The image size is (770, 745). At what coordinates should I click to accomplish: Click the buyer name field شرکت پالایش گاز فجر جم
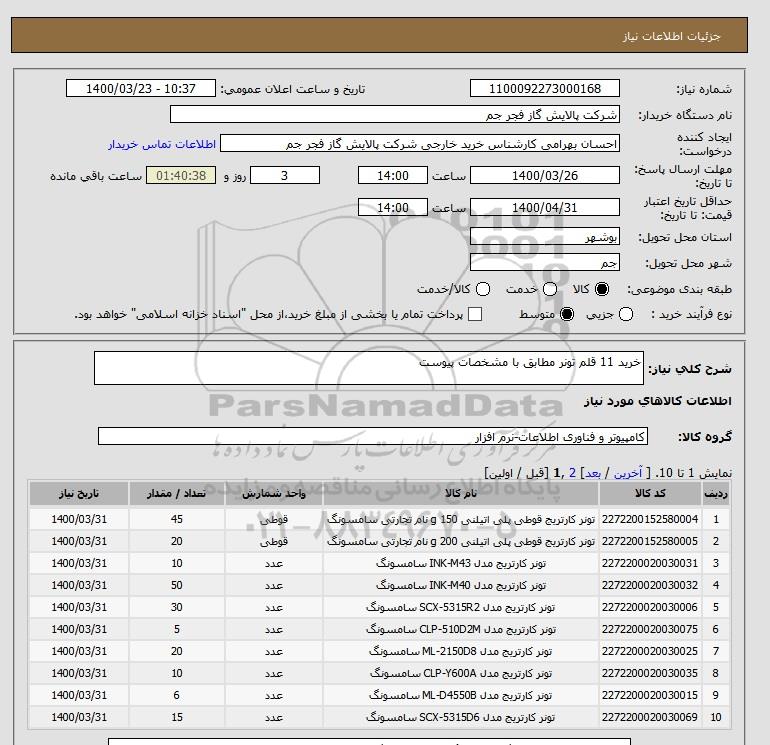click(395, 114)
